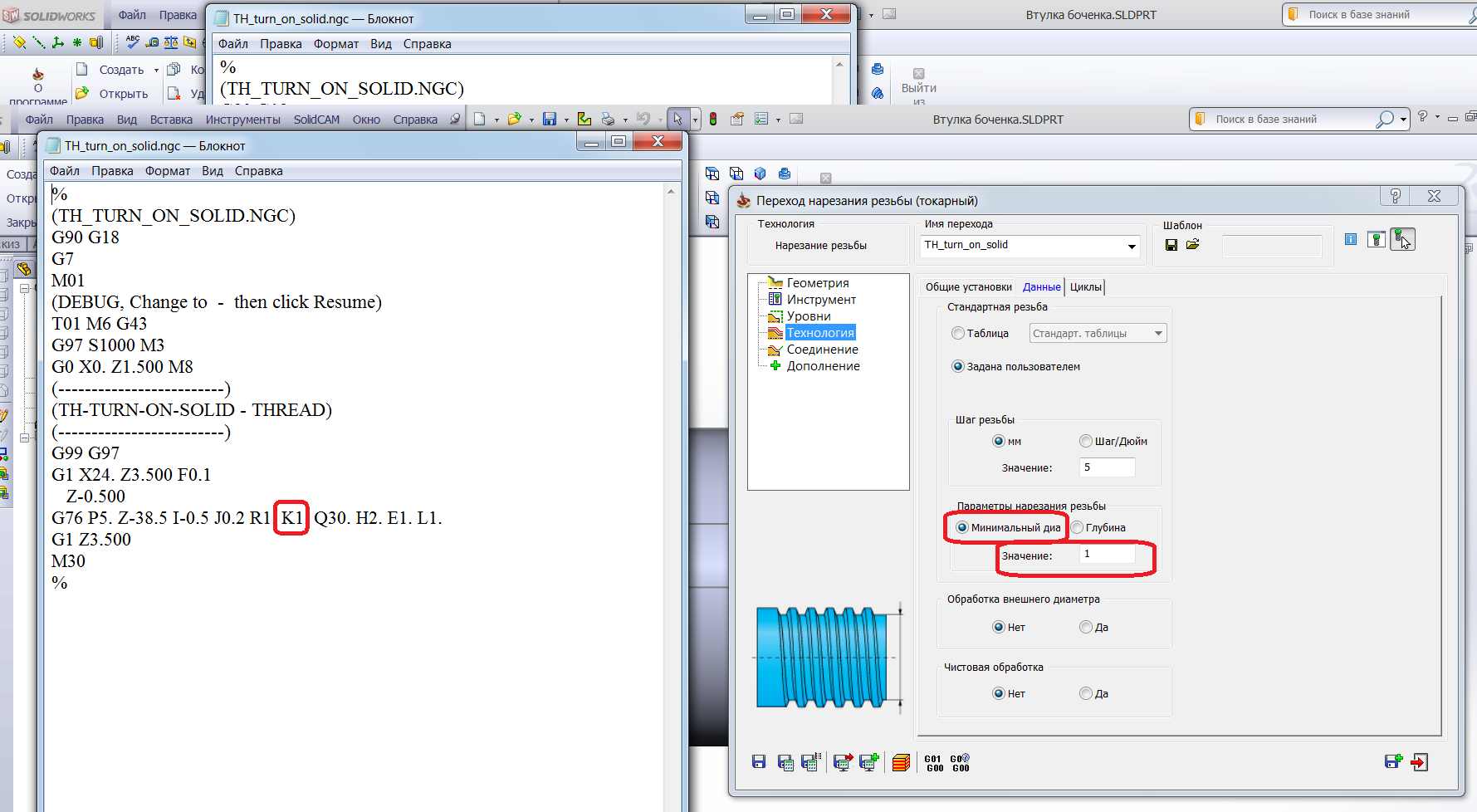Viewport: 1477px width, 812px height.
Task: Click the load template folder icon
Action: click(x=1193, y=245)
